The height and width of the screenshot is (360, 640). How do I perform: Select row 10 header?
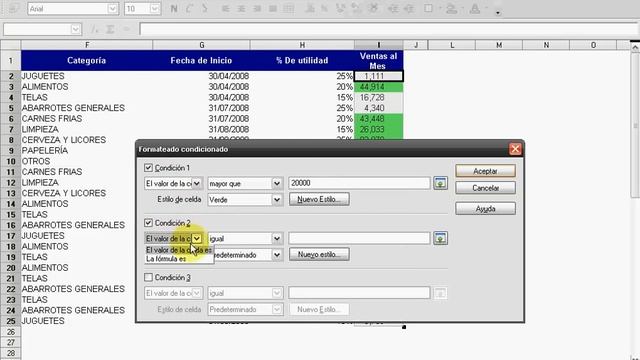click(x=11, y=161)
